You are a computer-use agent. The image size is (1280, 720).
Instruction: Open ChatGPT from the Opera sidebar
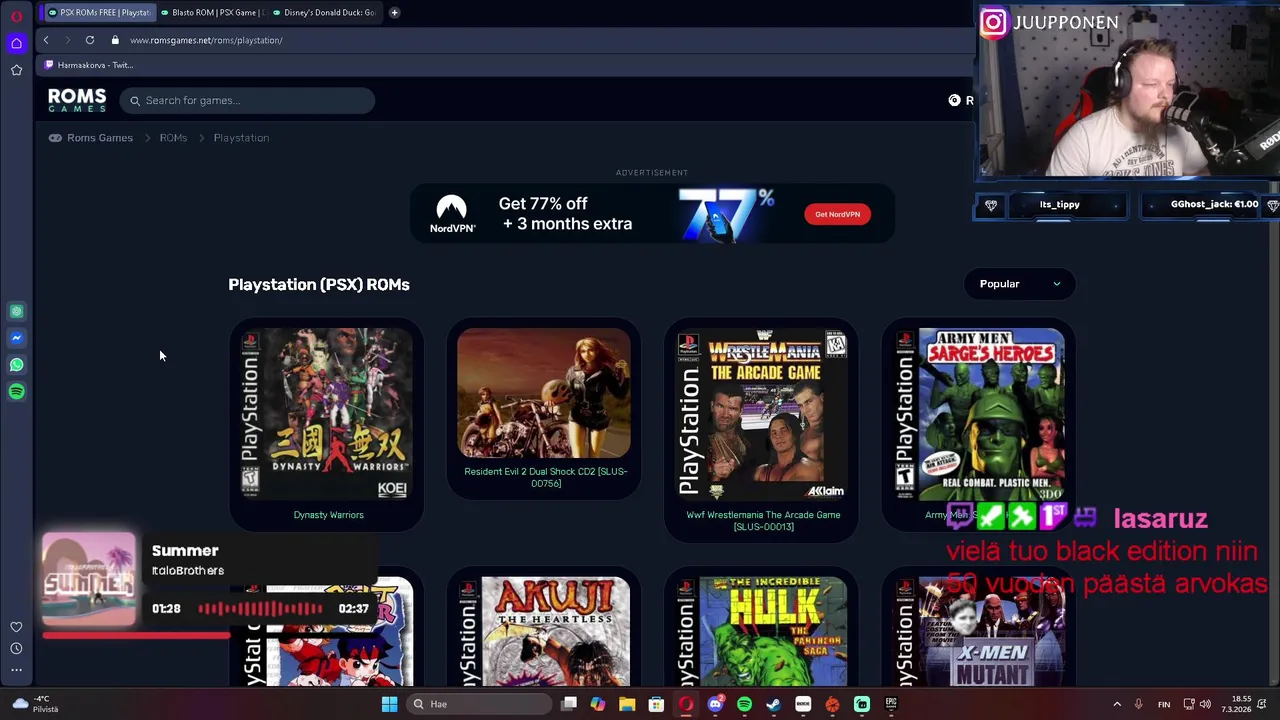pos(16,312)
